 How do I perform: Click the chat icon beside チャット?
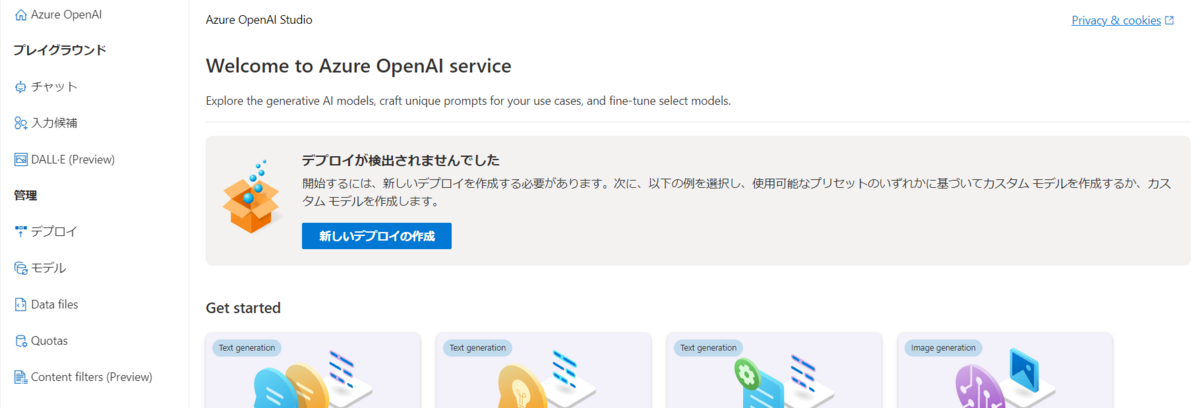[21, 87]
